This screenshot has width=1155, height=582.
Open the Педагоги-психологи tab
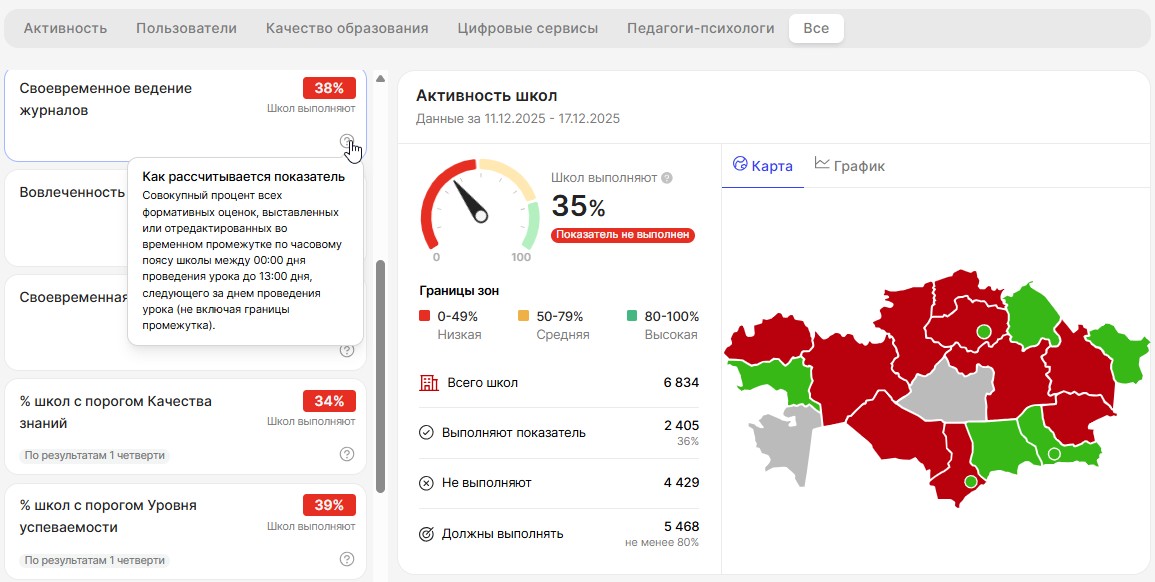point(700,28)
